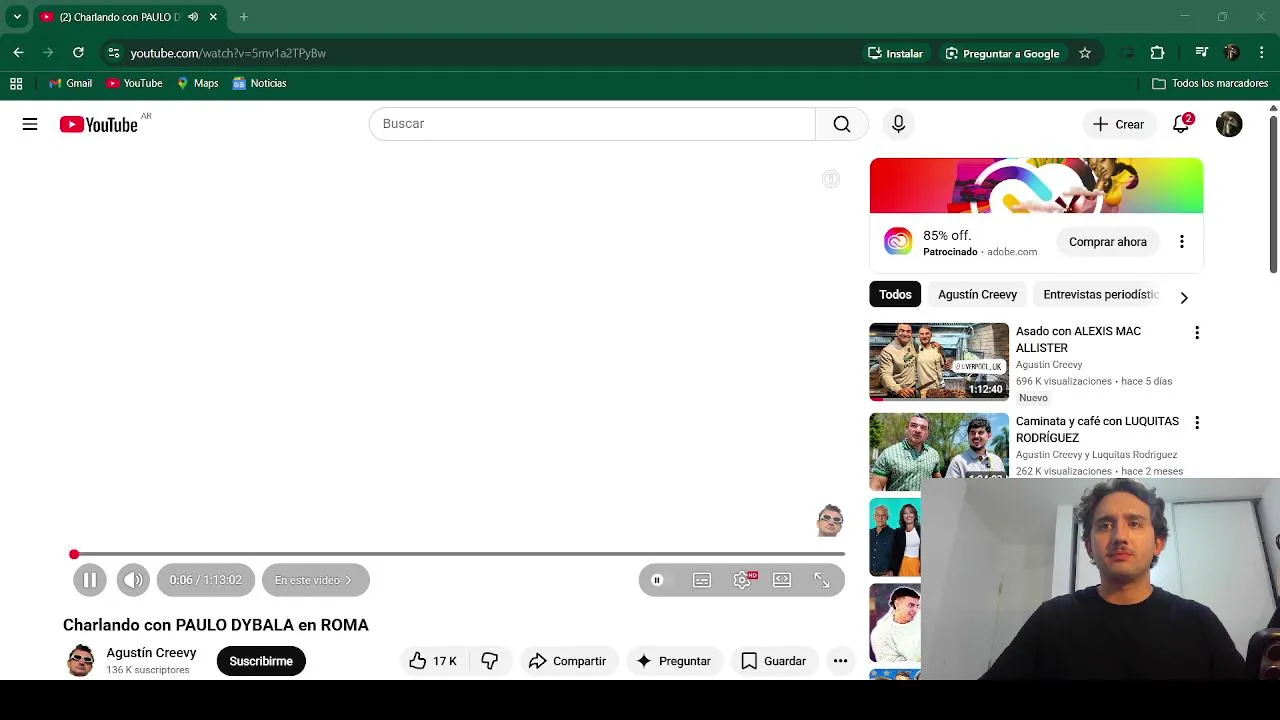Focus the Buscar search field
1280x720 pixels.
tap(592, 124)
